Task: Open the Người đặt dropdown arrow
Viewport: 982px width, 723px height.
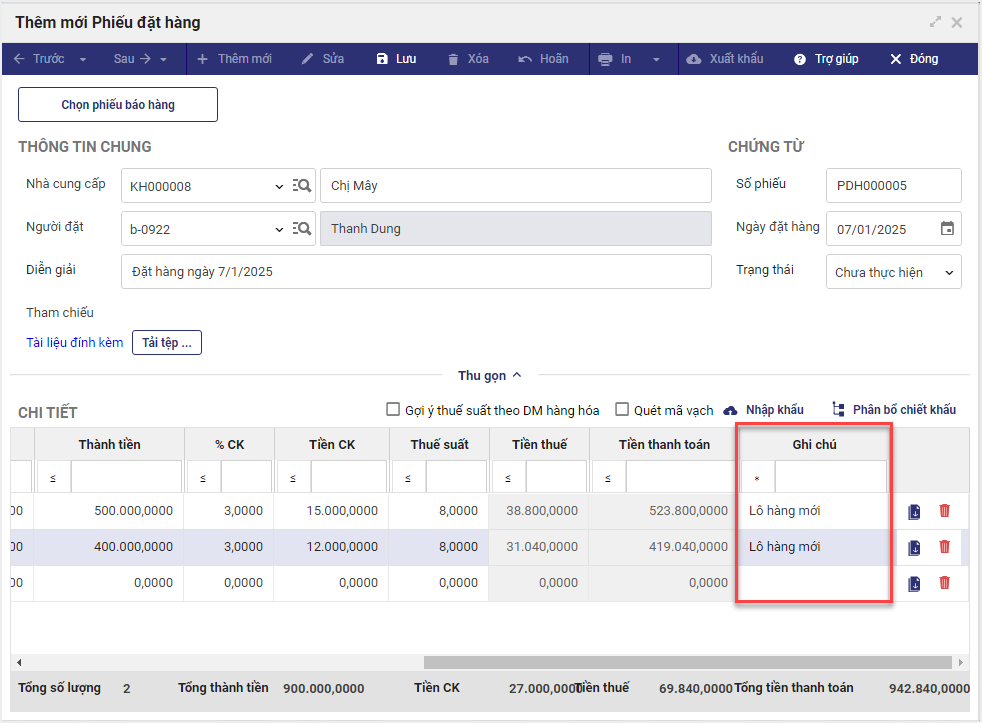Action: 279,229
